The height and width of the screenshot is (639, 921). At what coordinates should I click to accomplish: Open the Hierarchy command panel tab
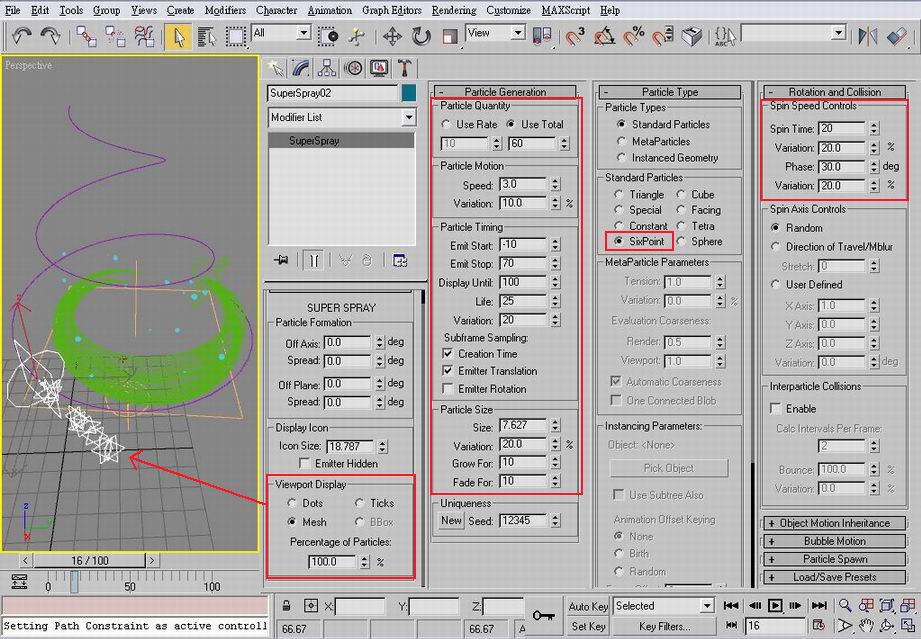(x=326, y=68)
